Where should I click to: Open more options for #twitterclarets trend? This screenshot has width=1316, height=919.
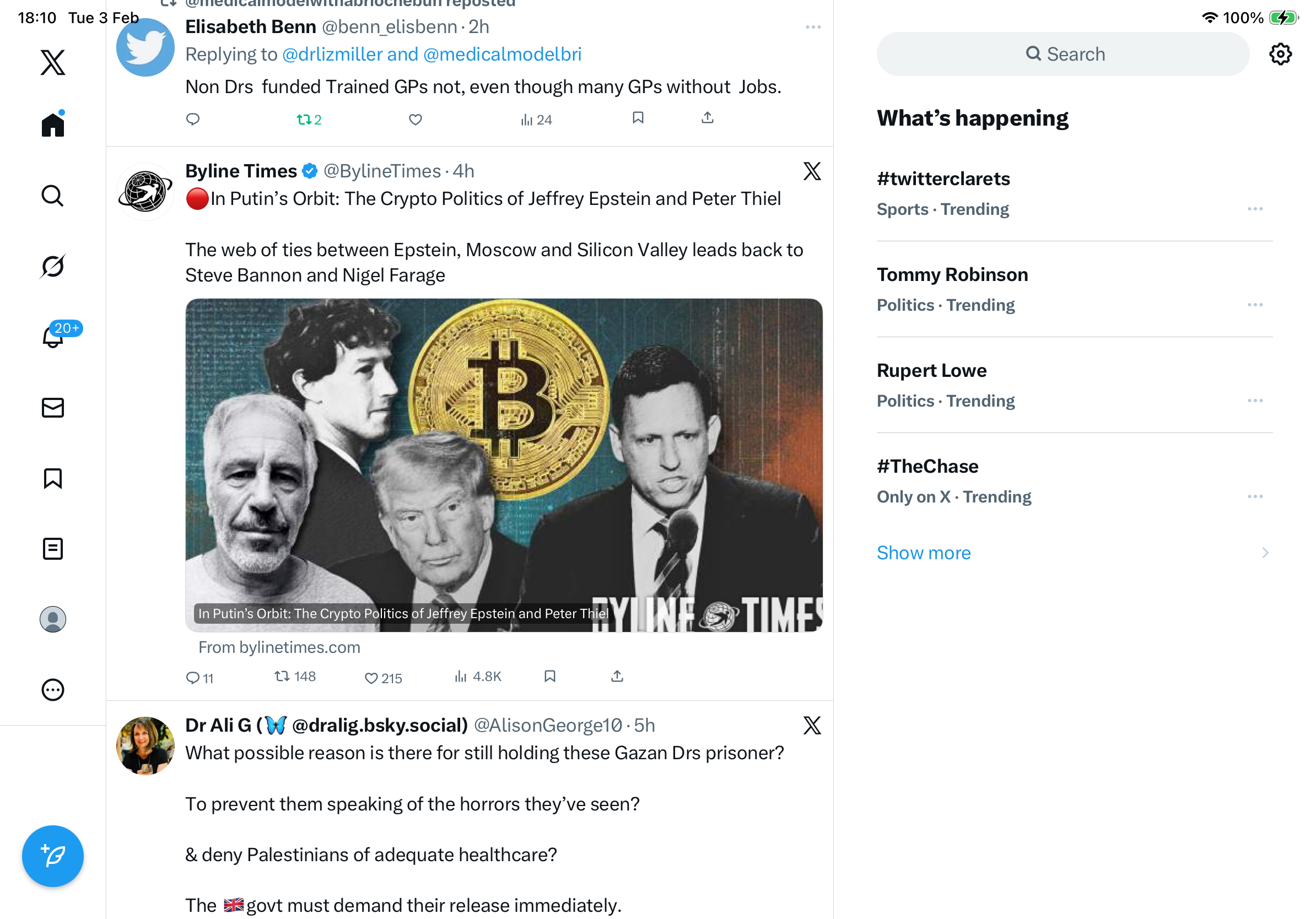pos(1255,209)
